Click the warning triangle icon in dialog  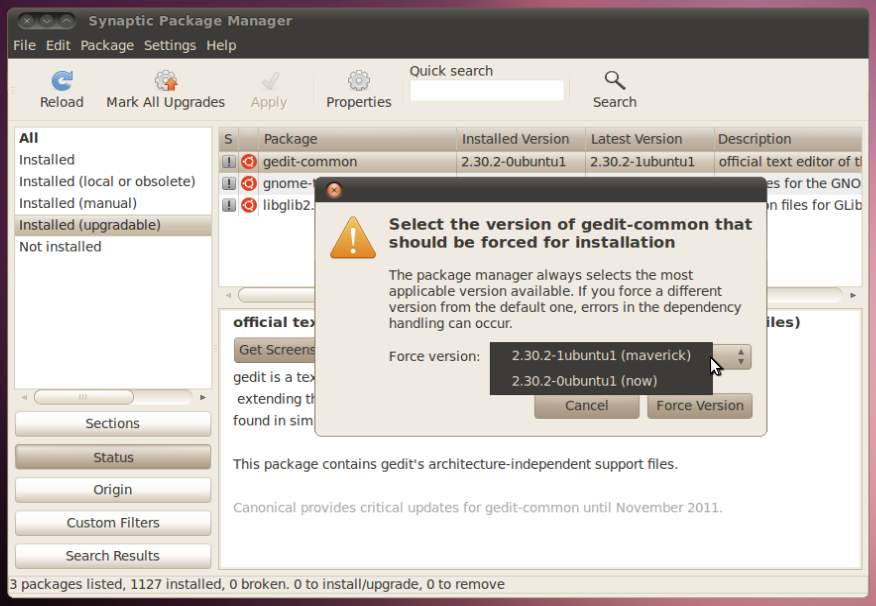coord(353,238)
